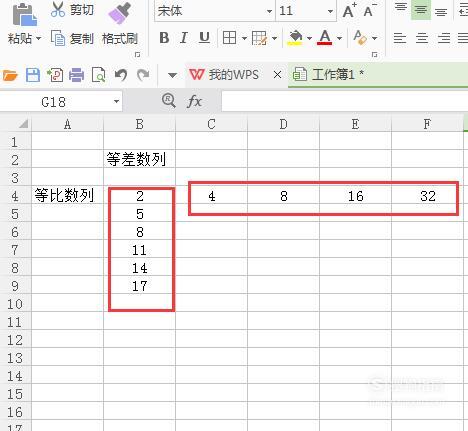Decrease font size with A- icon
Viewport: 468px width, 431px height.
[370, 11]
